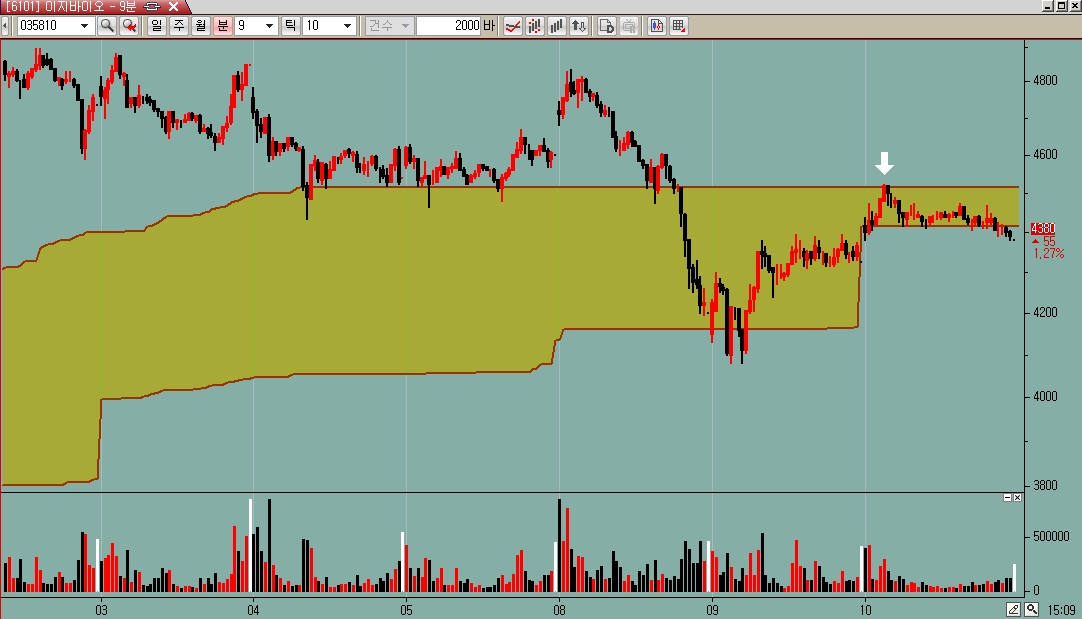
Task: Toggle the minute (분) period button
Action: (222, 26)
